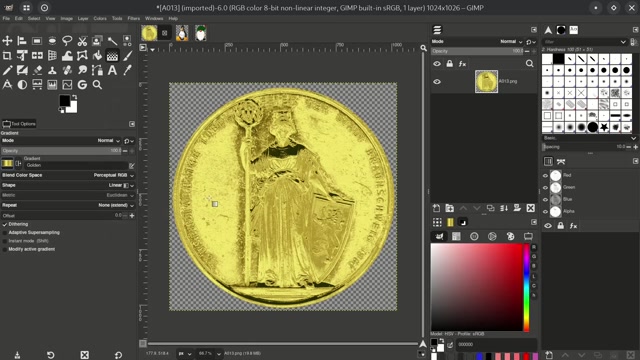
Task: Select the Crop tool
Action: click(x=7, y=56)
